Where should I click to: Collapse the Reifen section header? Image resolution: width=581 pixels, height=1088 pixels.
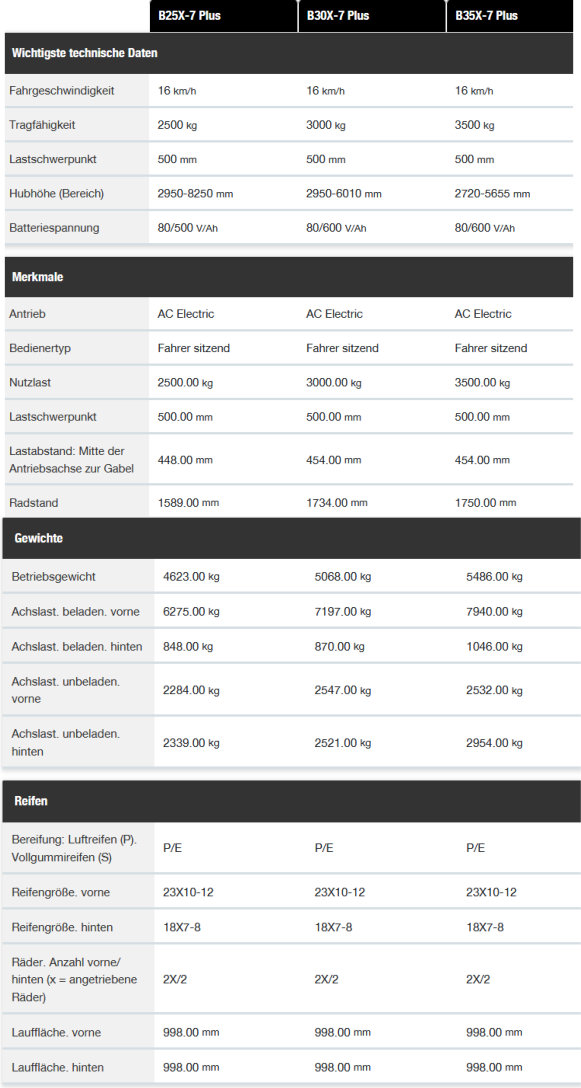[x=292, y=801]
